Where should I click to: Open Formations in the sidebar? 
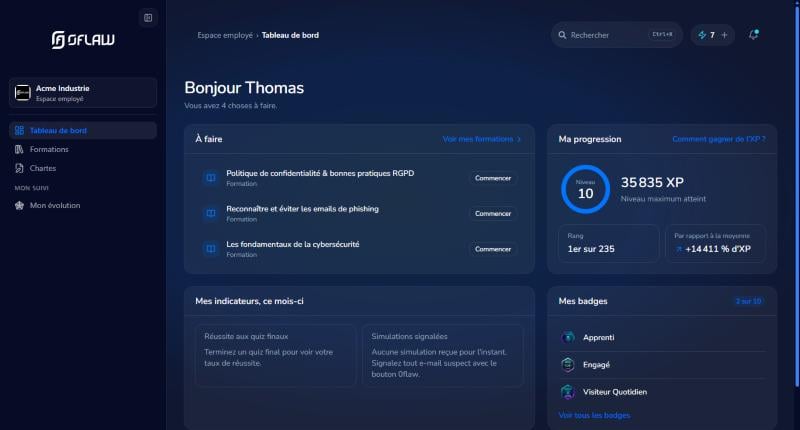tap(83, 149)
